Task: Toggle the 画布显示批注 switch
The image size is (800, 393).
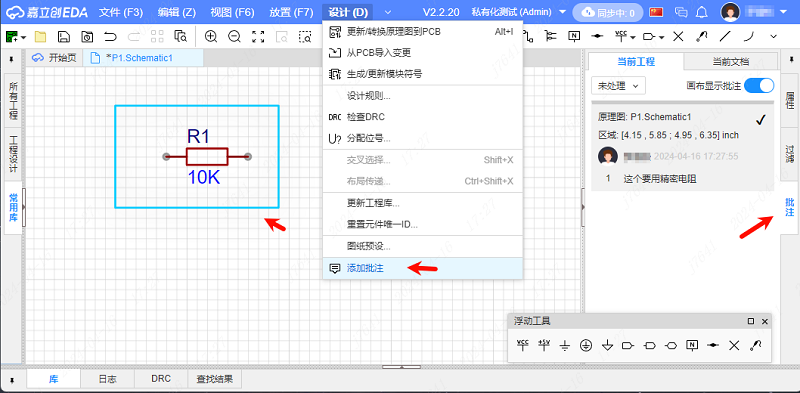Action: (x=759, y=86)
